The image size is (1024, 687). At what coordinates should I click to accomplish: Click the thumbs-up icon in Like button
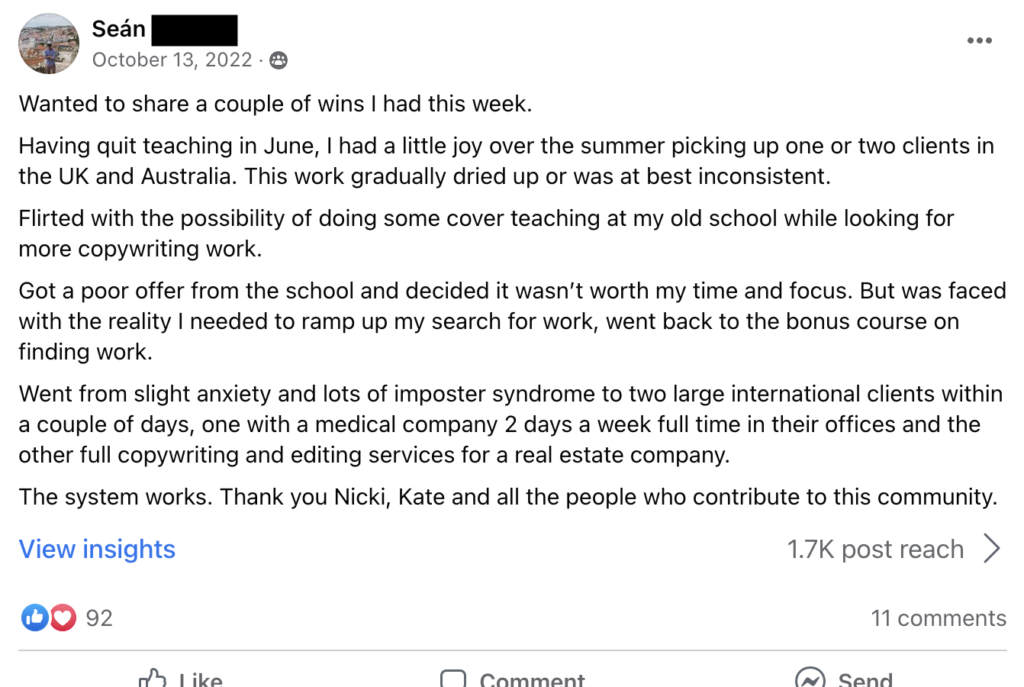[x=152, y=678]
